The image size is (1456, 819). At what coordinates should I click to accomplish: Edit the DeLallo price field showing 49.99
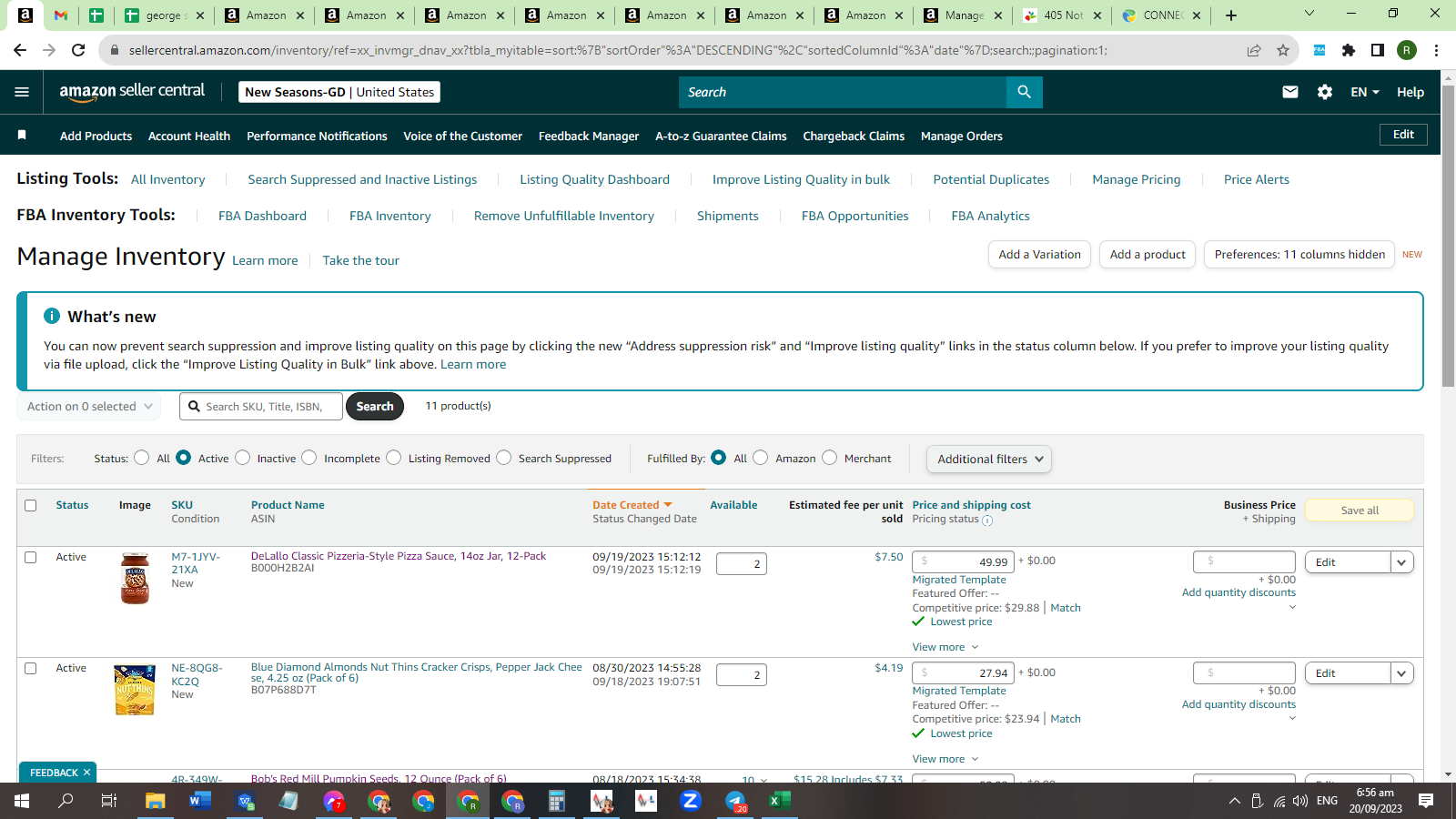963,562
